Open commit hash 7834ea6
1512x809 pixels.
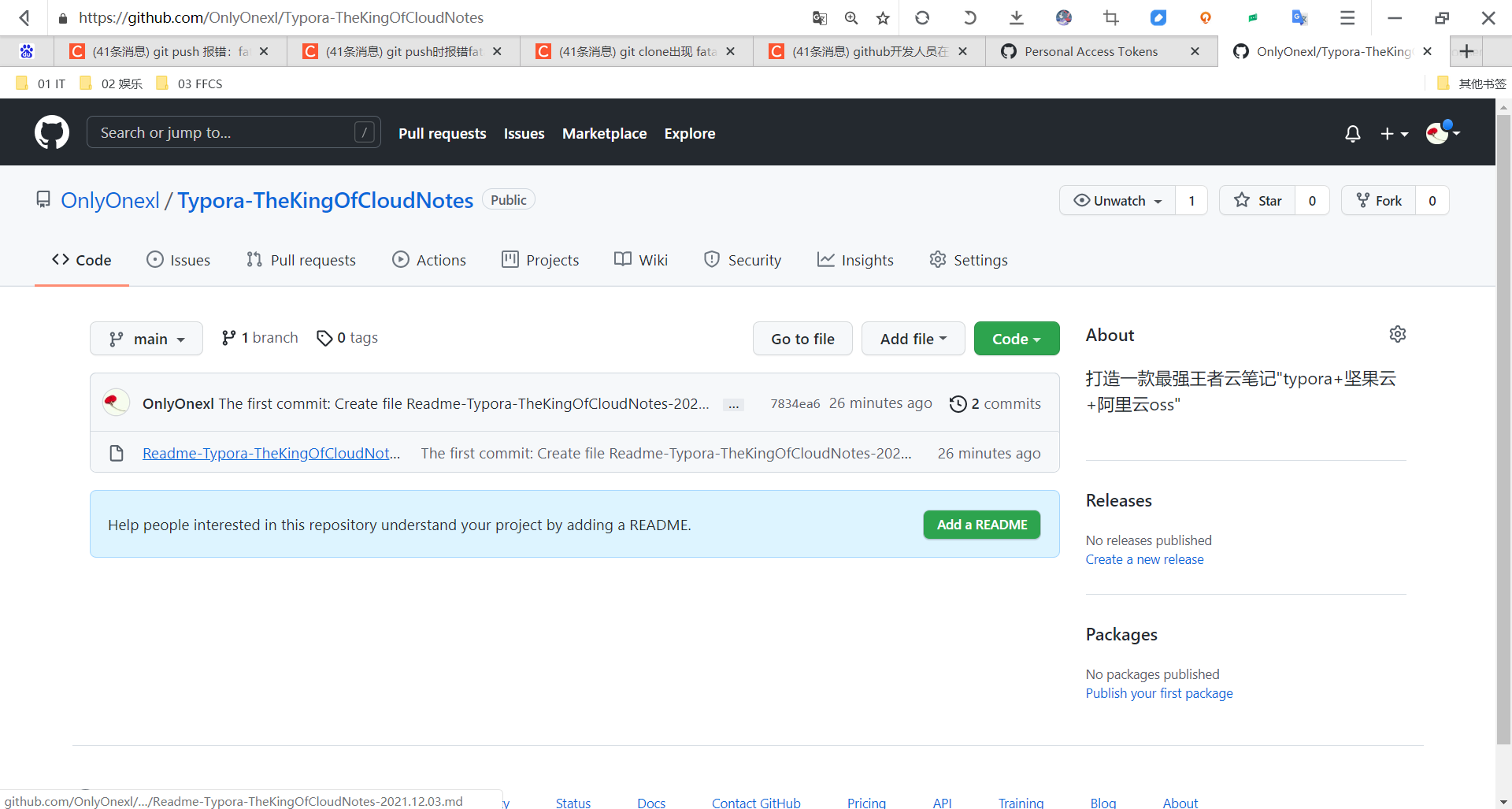tap(795, 404)
